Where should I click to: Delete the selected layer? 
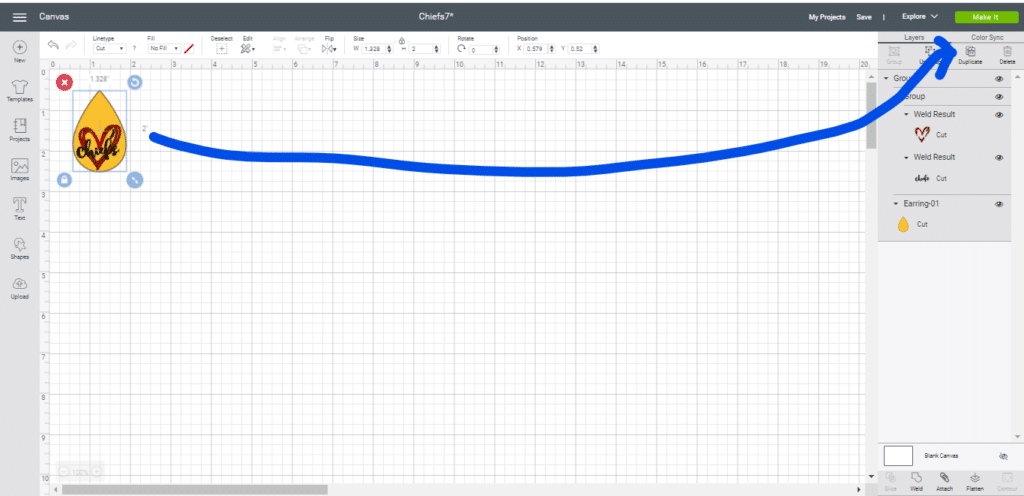1007,54
